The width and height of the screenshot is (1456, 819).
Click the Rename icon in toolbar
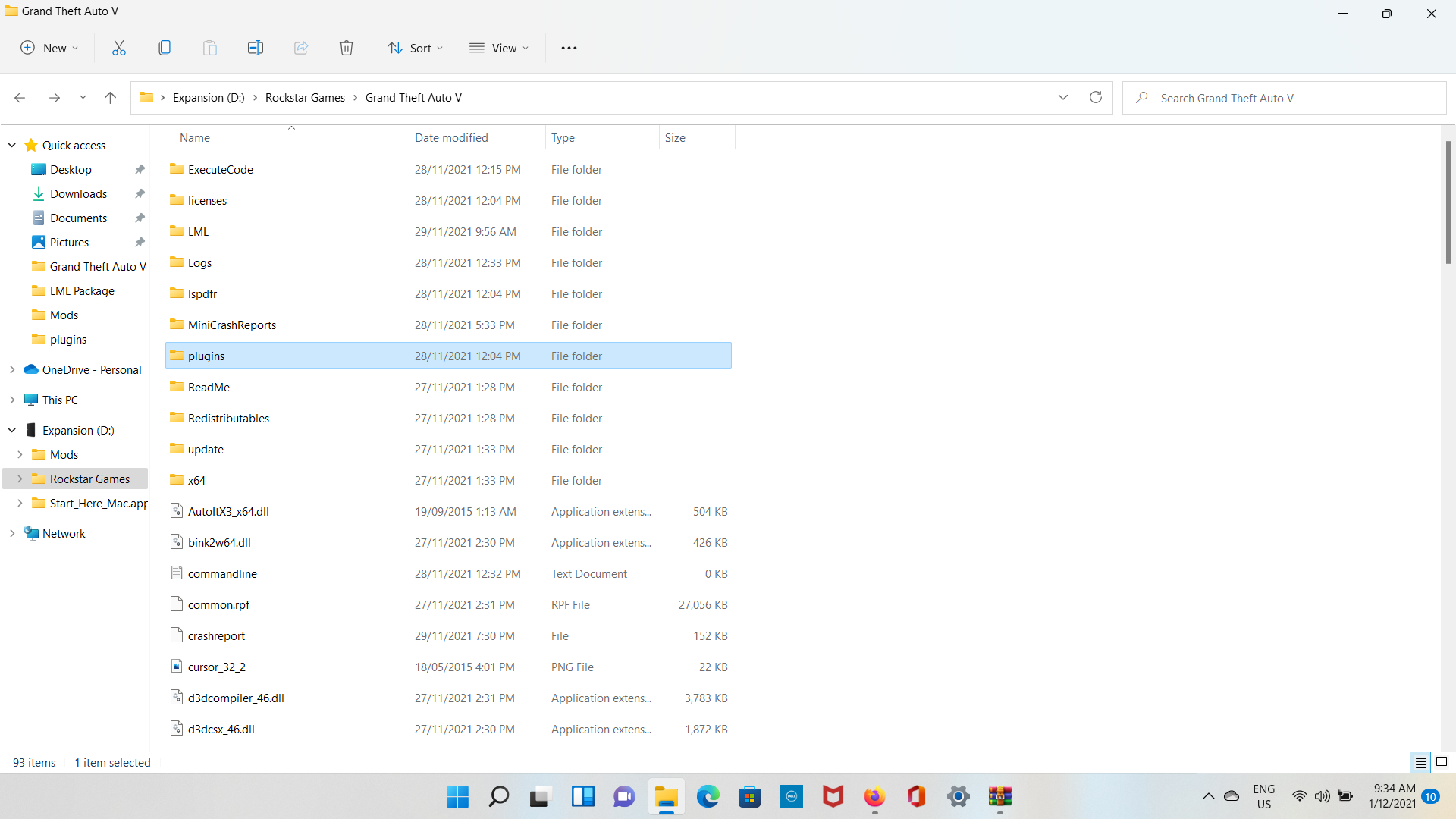click(256, 48)
